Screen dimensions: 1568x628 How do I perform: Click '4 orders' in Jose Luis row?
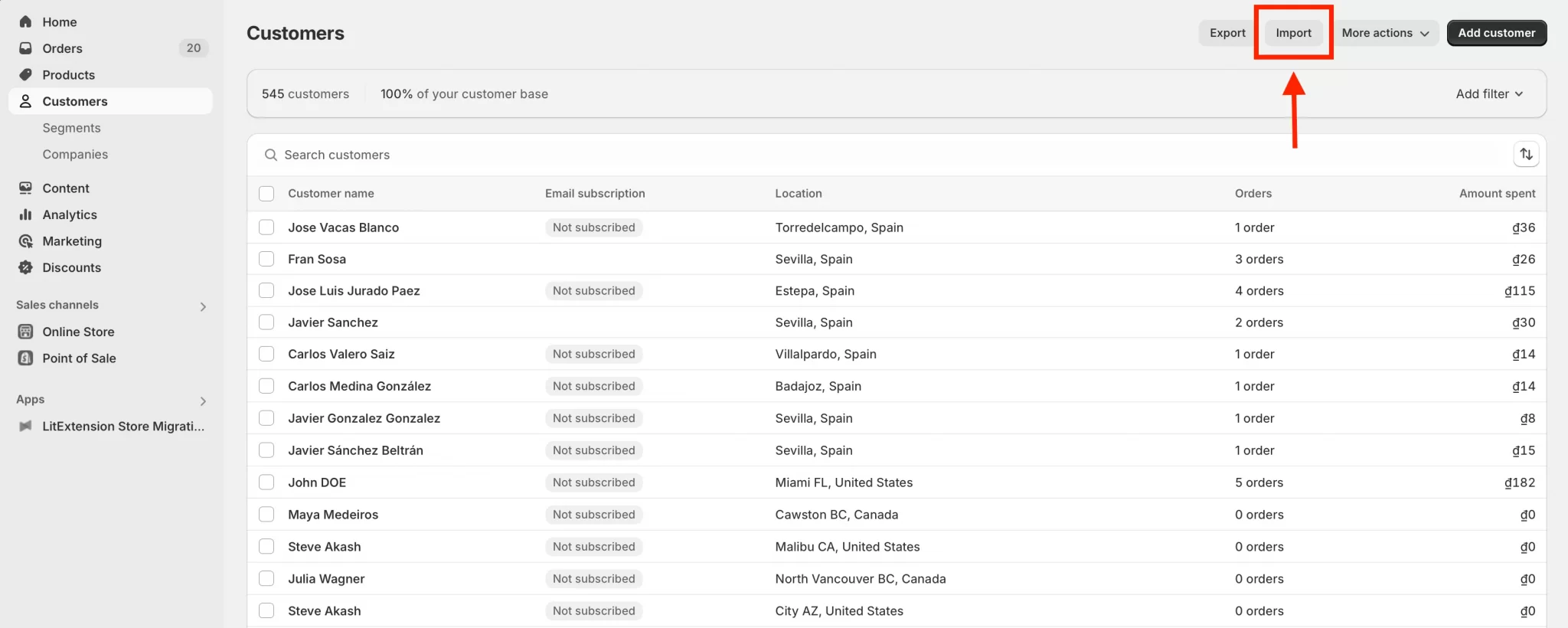pyautogui.click(x=1259, y=290)
